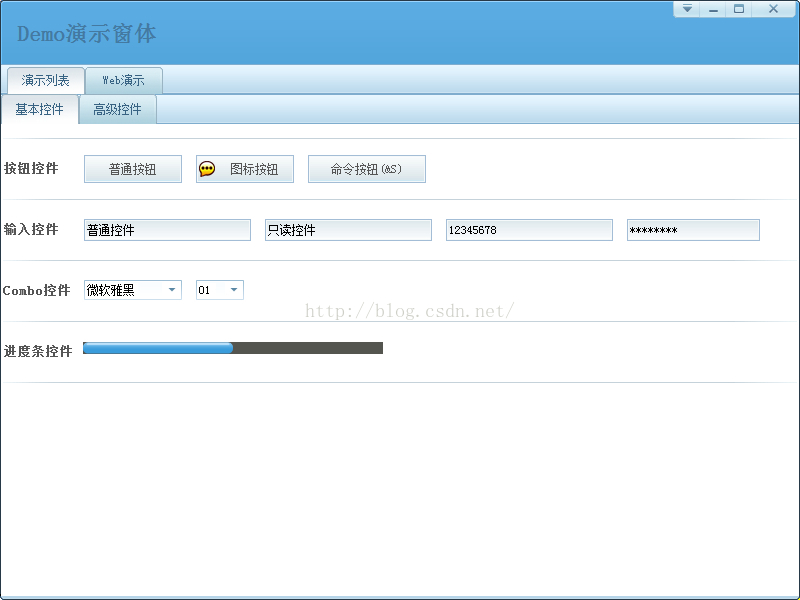Click the 普通按钮 button
800x600 pixels.
pyautogui.click(x=133, y=169)
